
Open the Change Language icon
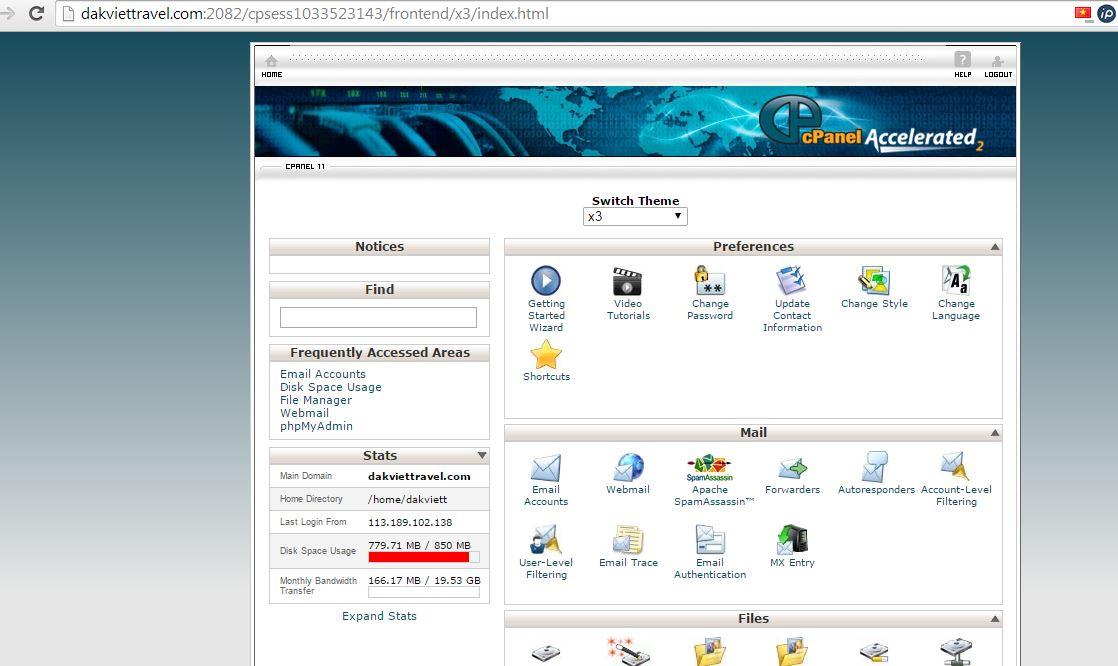[x=955, y=280]
